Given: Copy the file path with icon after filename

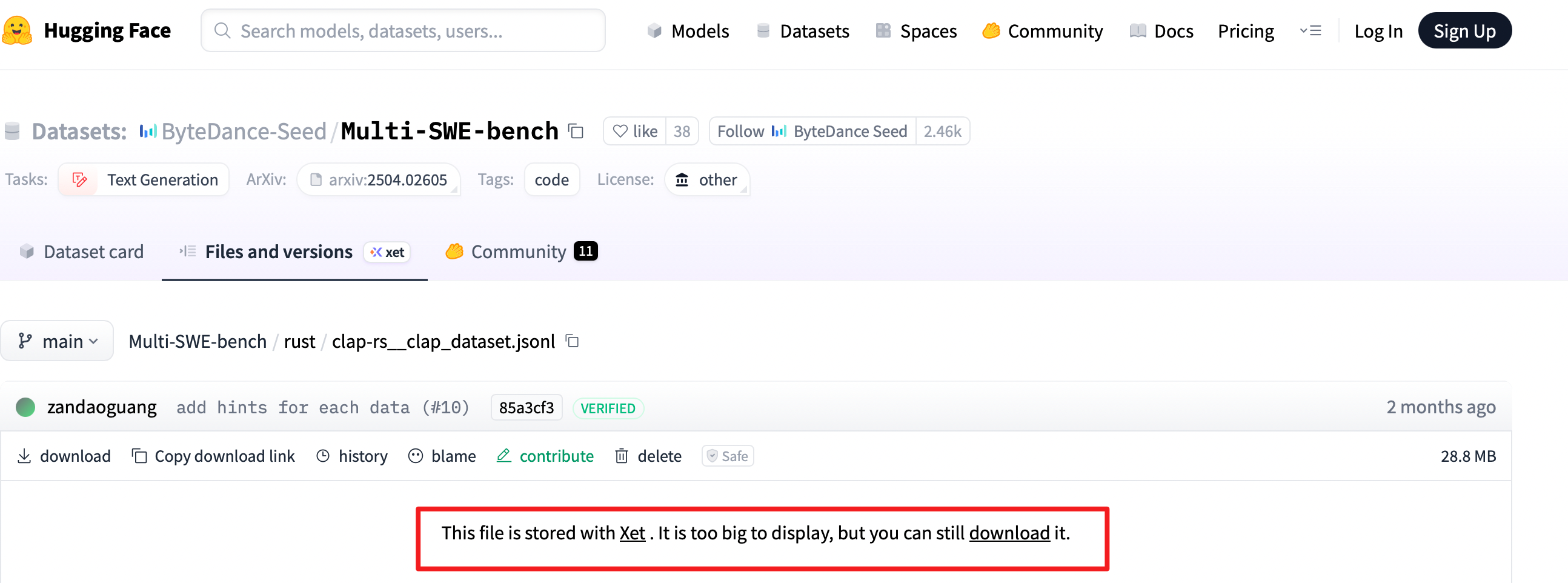Looking at the screenshot, I should 572,341.
